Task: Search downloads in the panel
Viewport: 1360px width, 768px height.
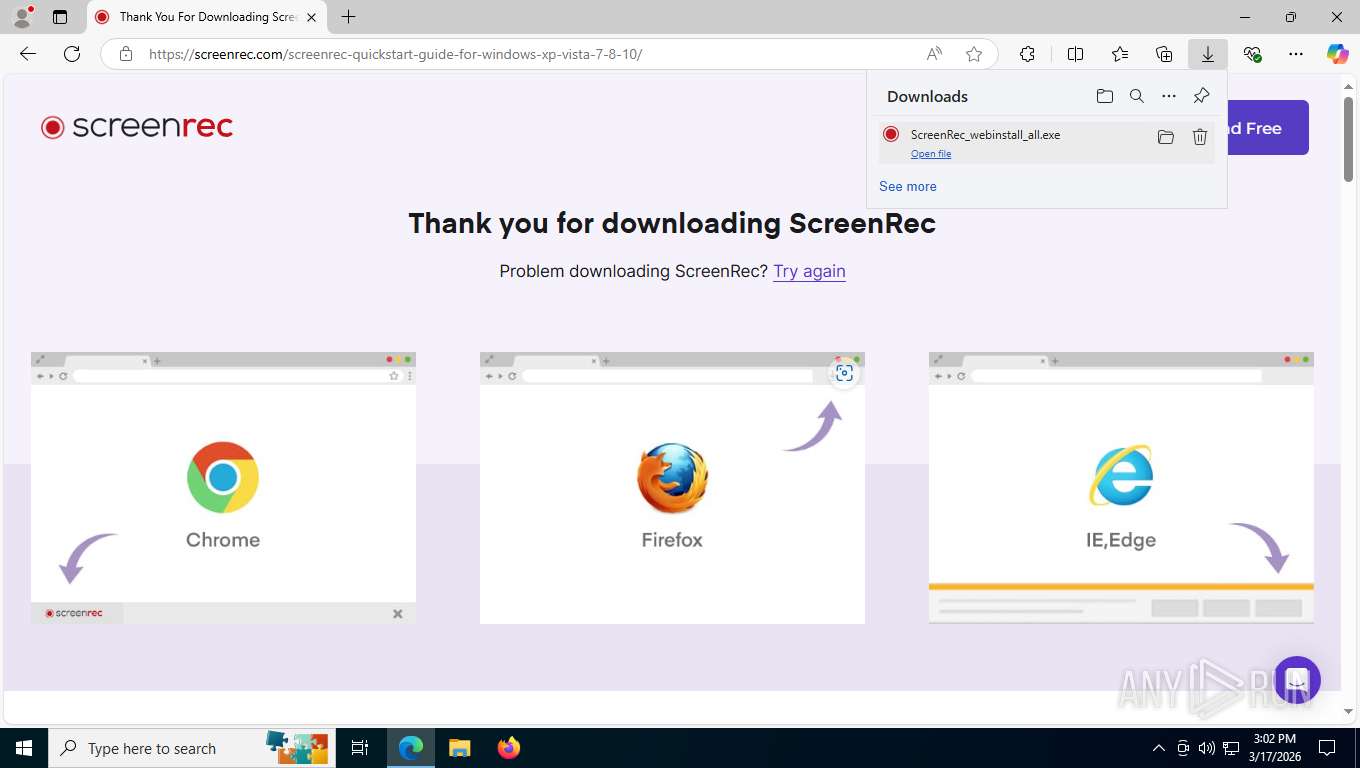Action: 1137,96
